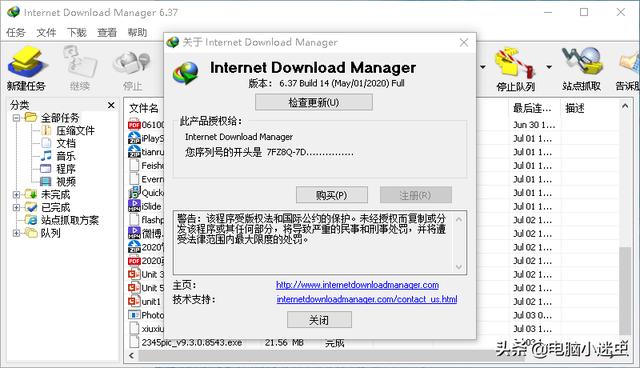Open the 帮助 menu
This screenshot has width=640, height=368.
[137, 32]
